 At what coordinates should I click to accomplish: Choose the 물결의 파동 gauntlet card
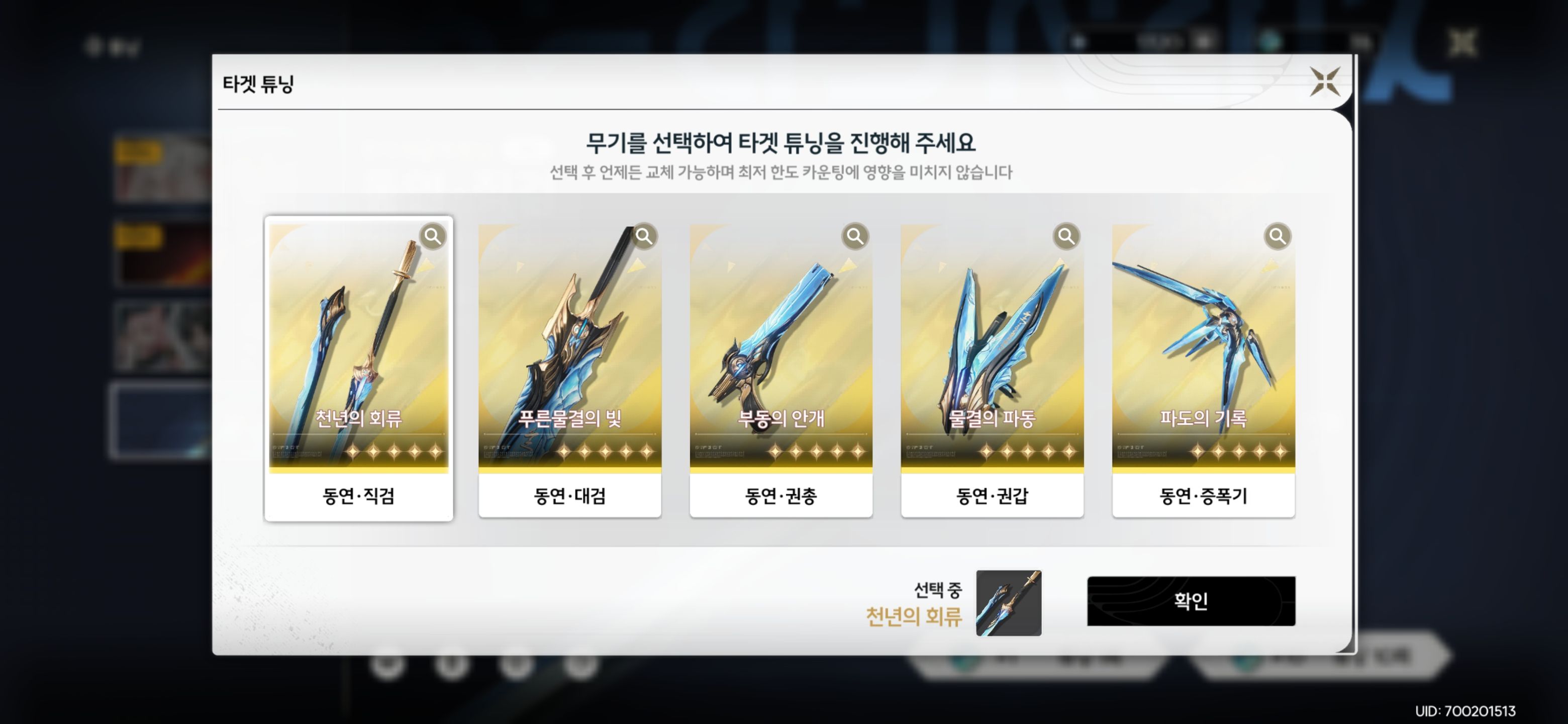[992, 370]
